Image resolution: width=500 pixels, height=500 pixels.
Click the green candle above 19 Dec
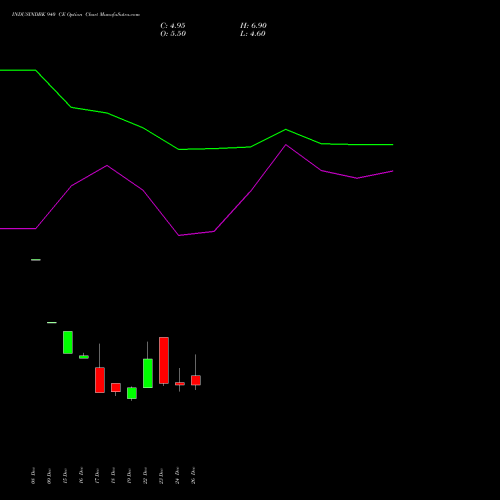click(132, 393)
